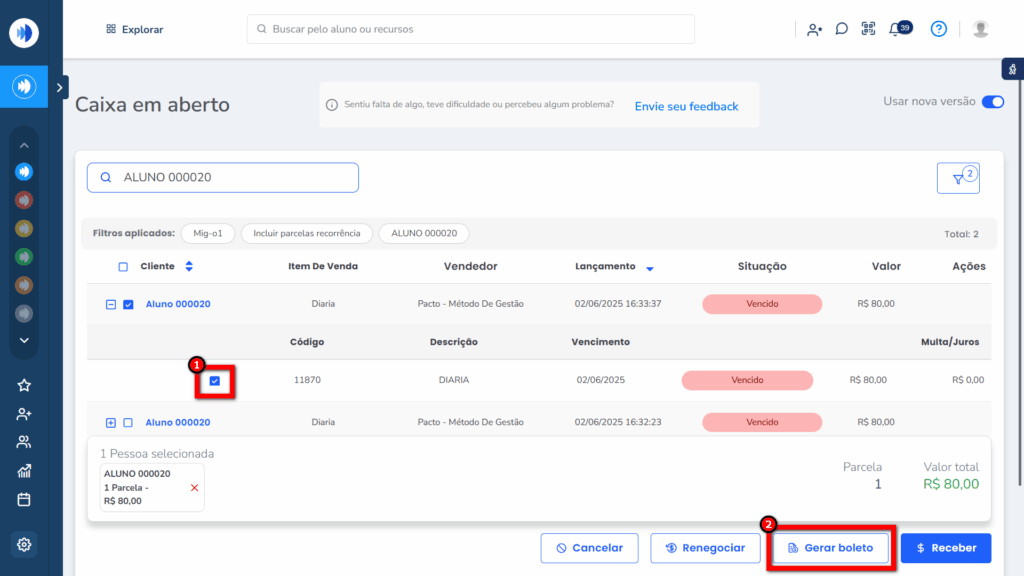Open the Explorar menu

pos(134,29)
